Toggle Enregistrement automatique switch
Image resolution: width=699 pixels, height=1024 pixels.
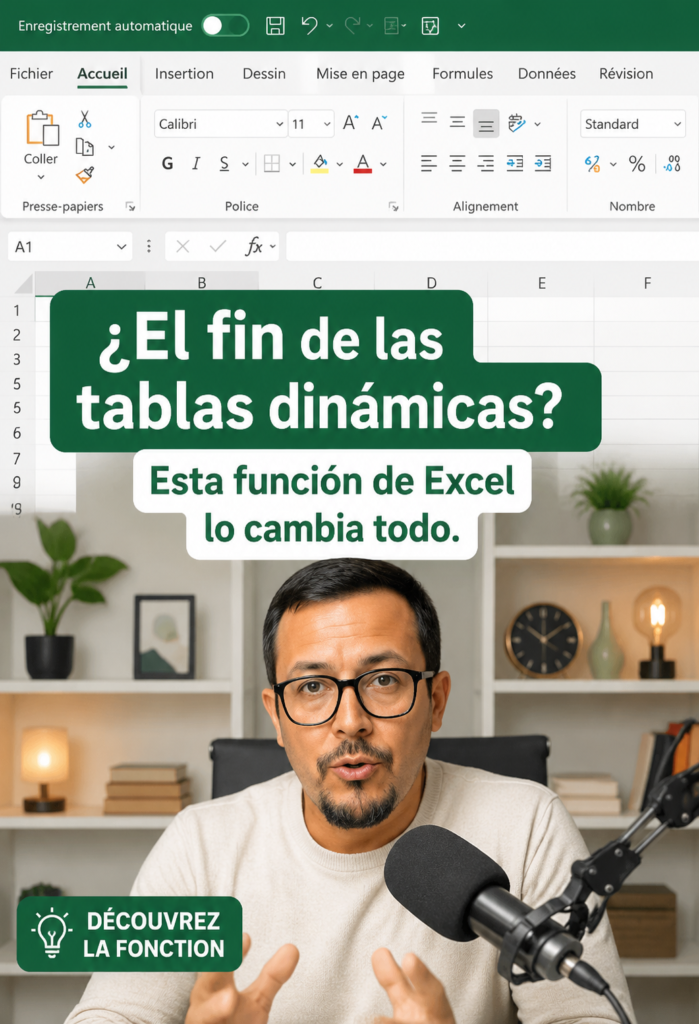(x=225, y=25)
